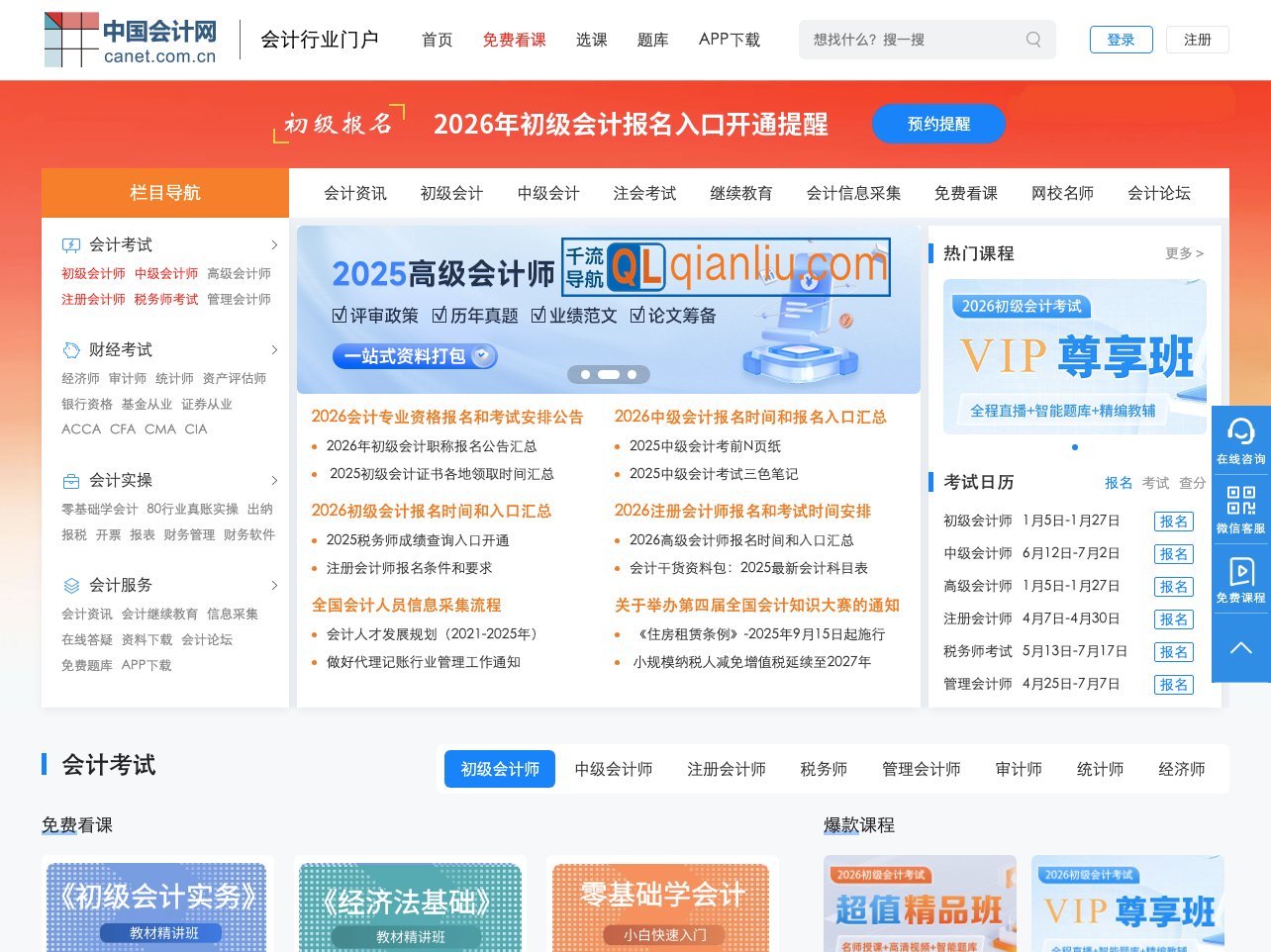Switch to the 中级会计师 tab
The image size is (1271, 952).
(612, 768)
